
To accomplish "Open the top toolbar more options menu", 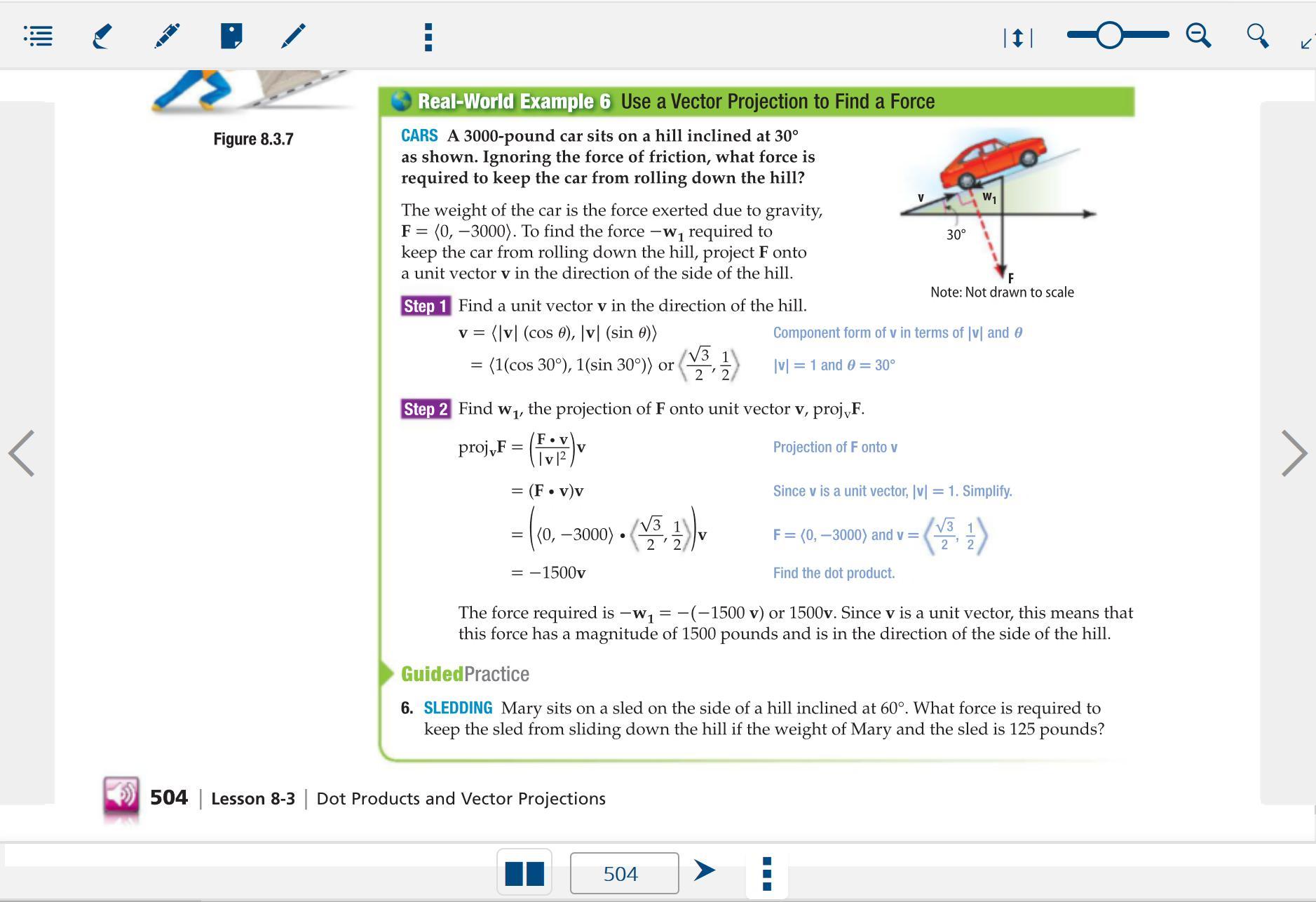I will pyautogui.click(x=428, y=36).
